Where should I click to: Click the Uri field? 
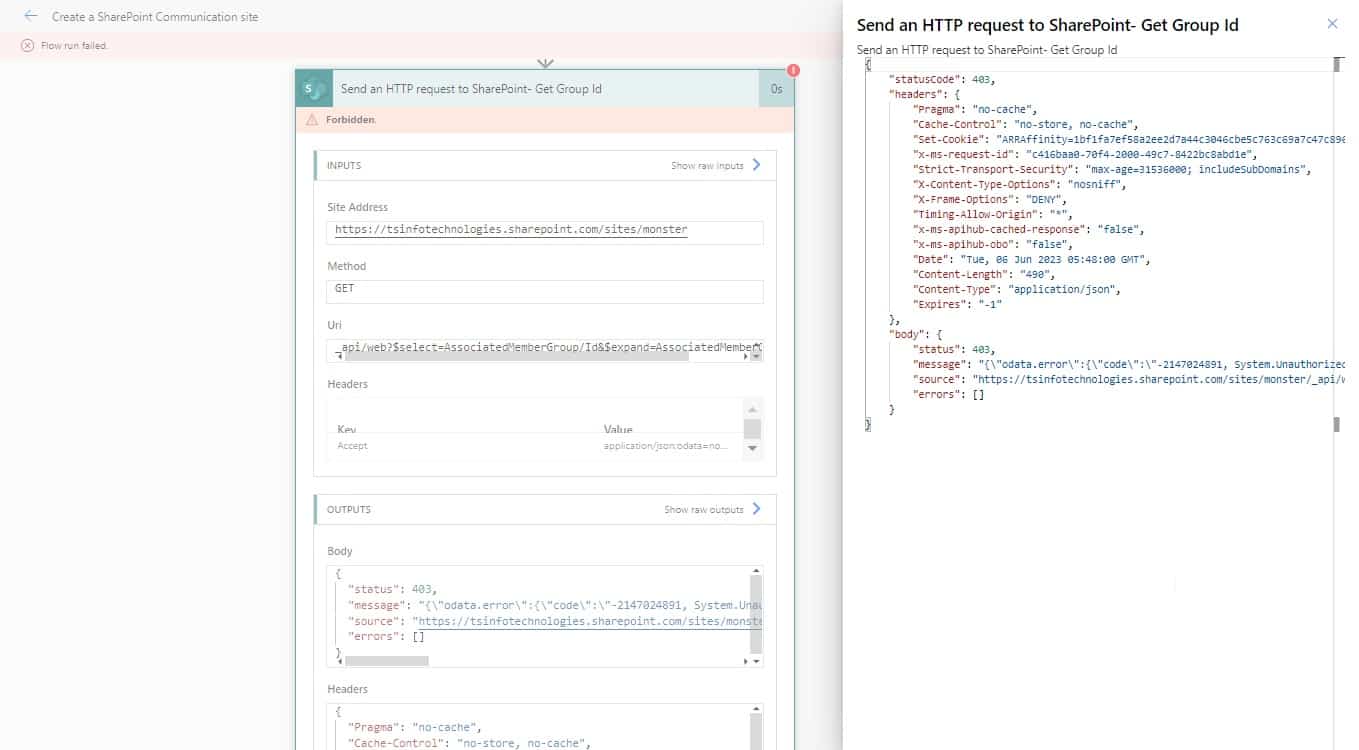pyautogui.click(x=544, y=349)
